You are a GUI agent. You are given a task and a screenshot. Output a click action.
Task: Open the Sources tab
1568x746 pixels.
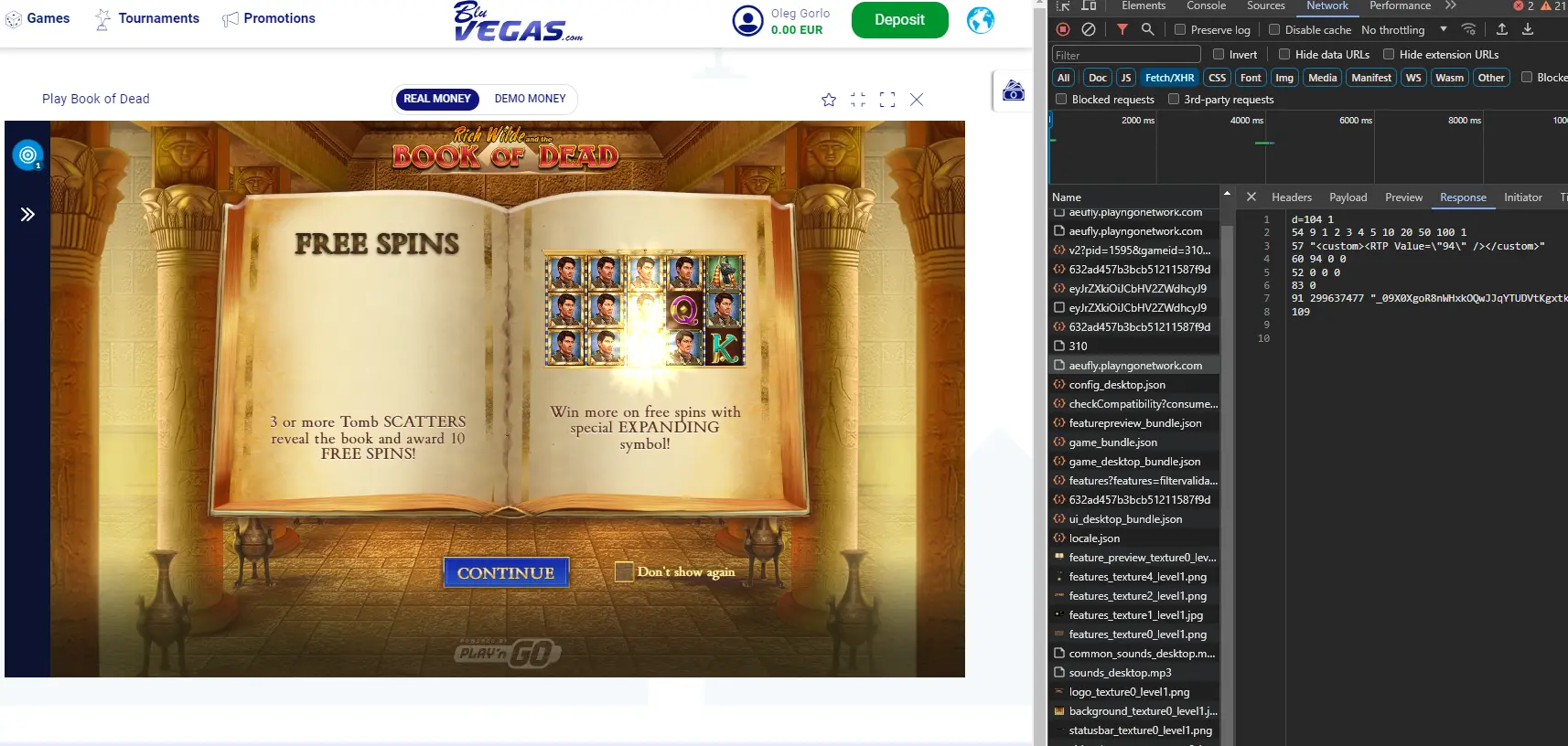click(1266, 5)
